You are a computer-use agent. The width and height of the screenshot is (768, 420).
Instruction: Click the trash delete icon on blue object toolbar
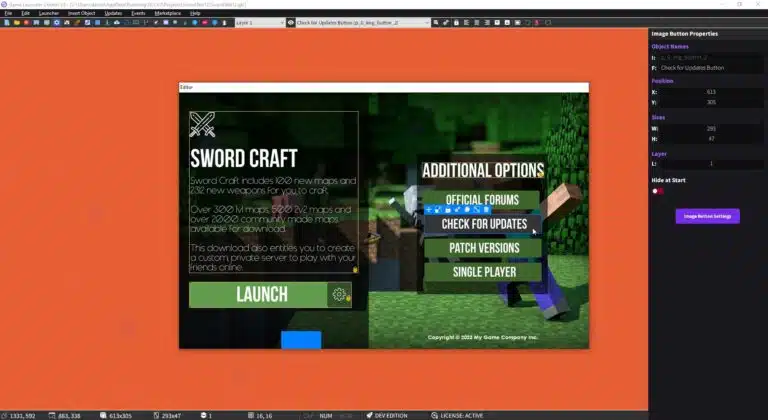click(486, 210)
